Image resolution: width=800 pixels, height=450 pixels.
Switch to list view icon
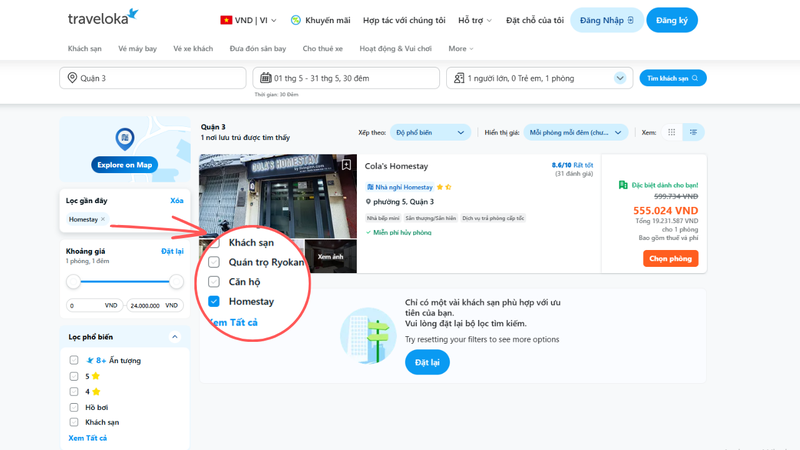(x=693, y=132)
